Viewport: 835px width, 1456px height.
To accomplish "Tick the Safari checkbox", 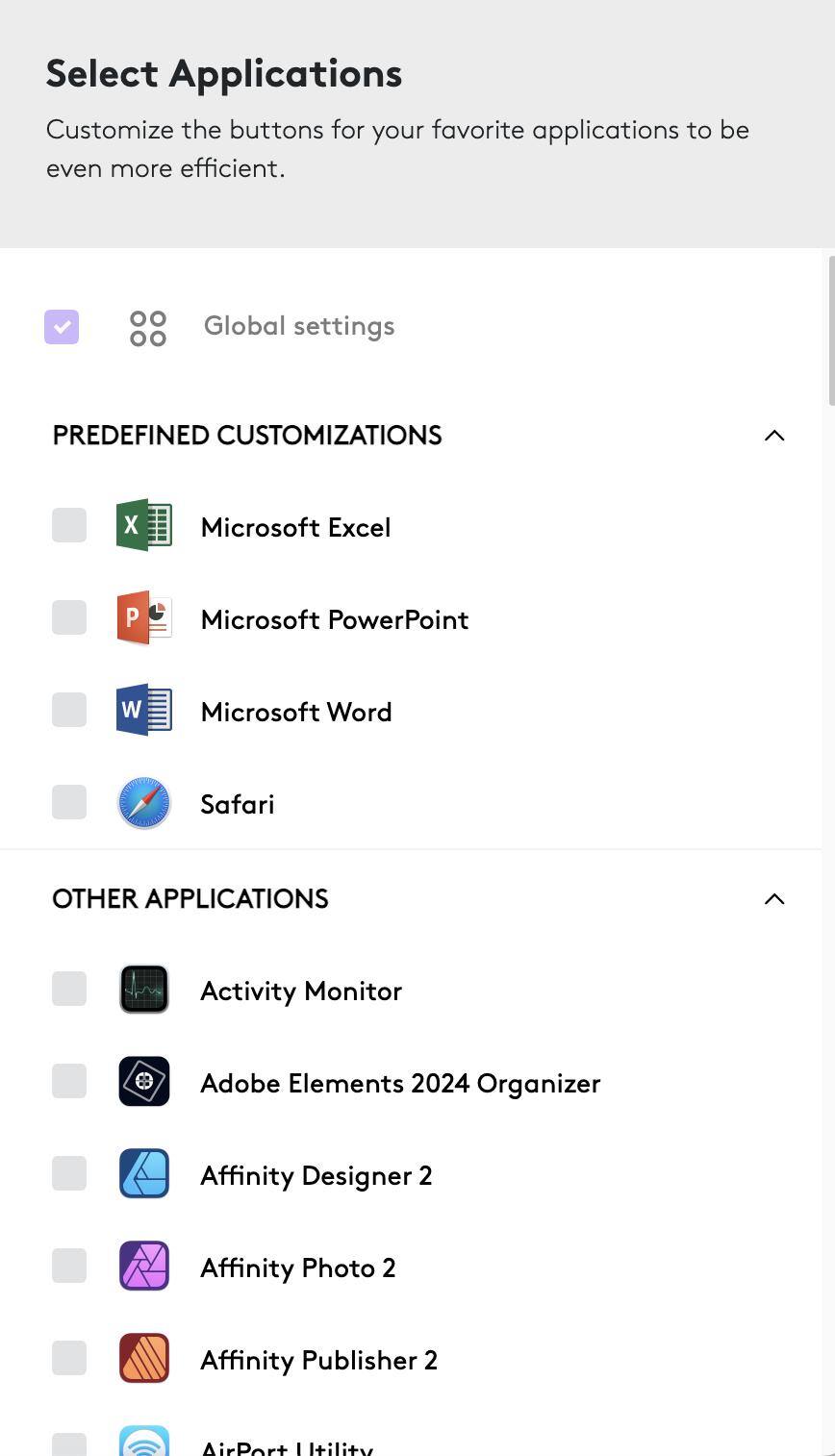I will point(69,802).
